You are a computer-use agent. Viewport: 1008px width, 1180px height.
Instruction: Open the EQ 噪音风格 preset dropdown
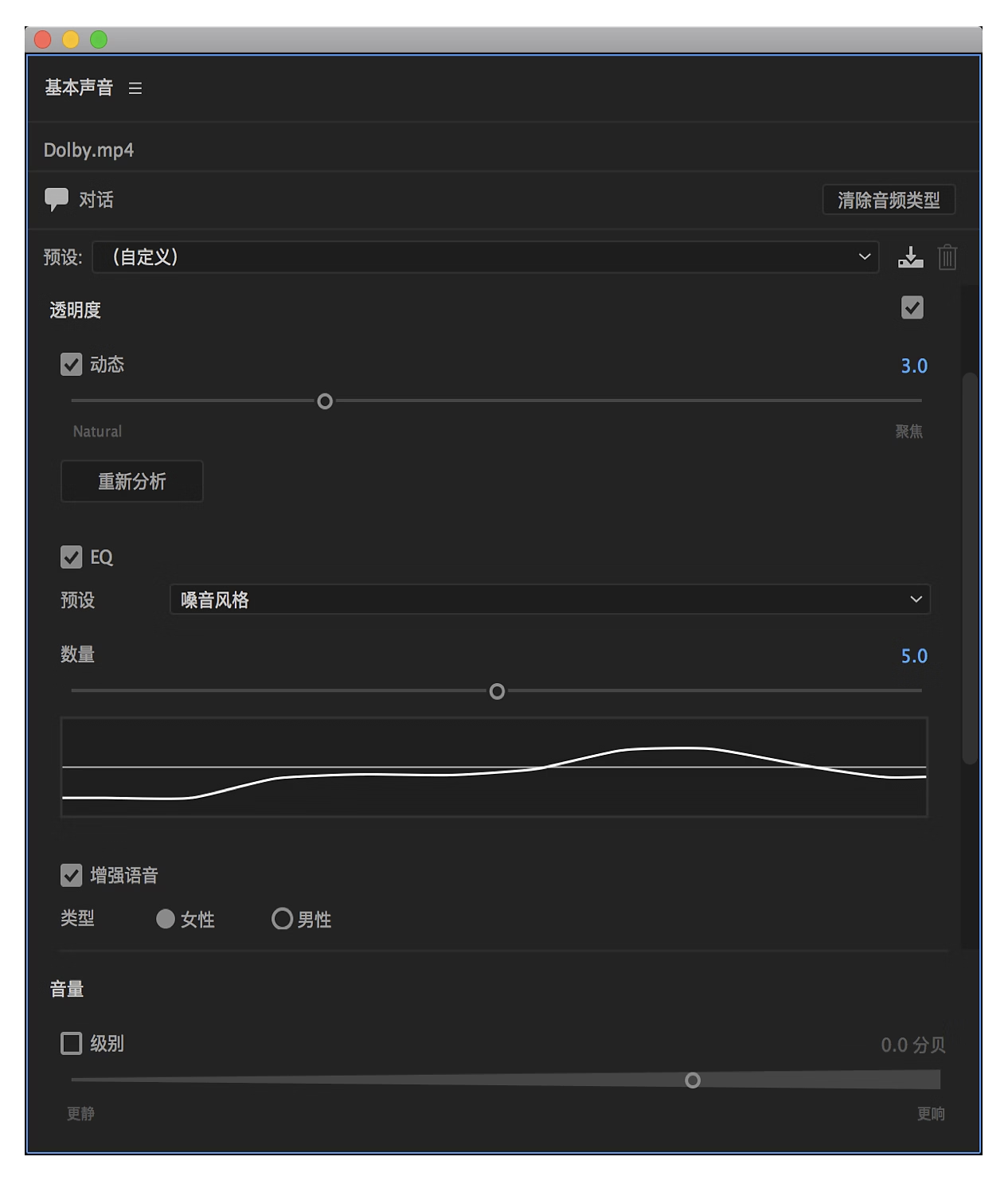[x=549, y=600]
